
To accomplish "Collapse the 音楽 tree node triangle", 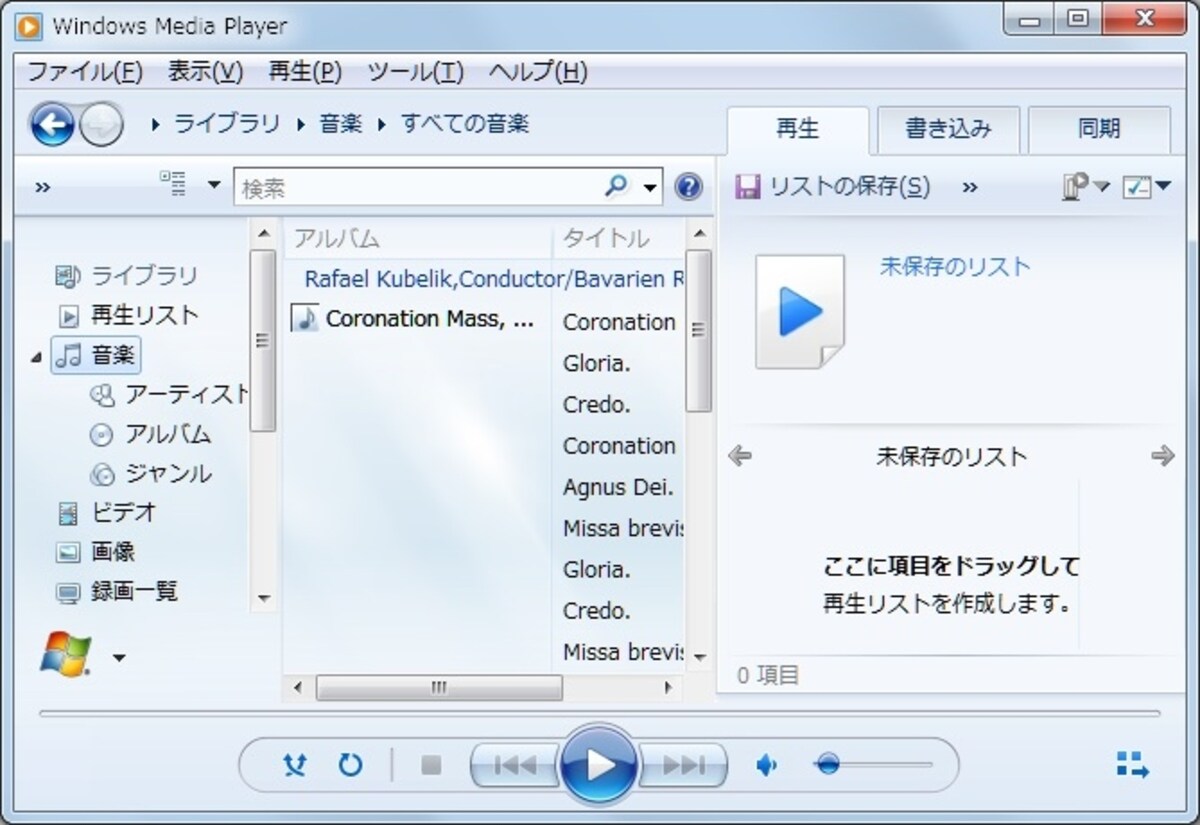I will 37,356.
